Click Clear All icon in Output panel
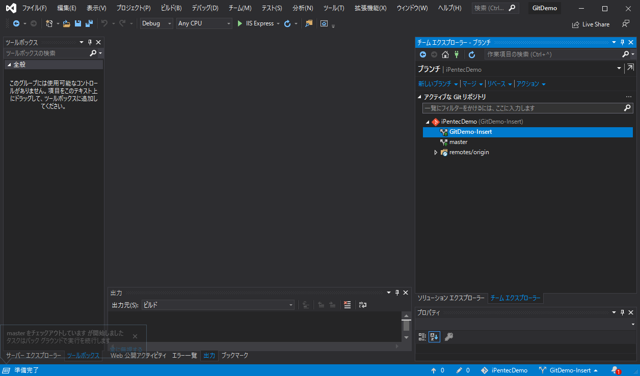The image size is (640, 376). click(347, 305)
